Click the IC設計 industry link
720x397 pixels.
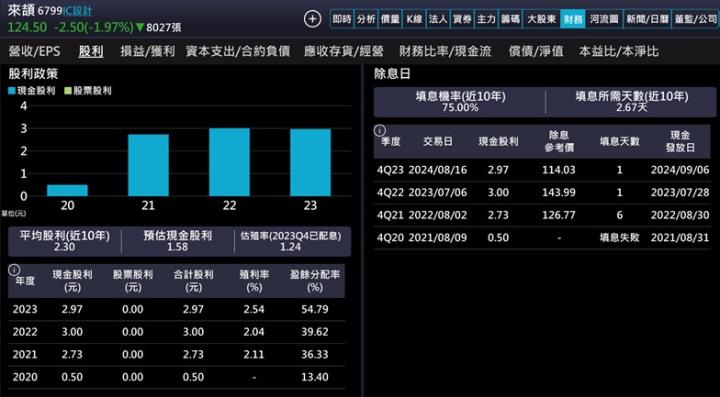click(78, 11)
